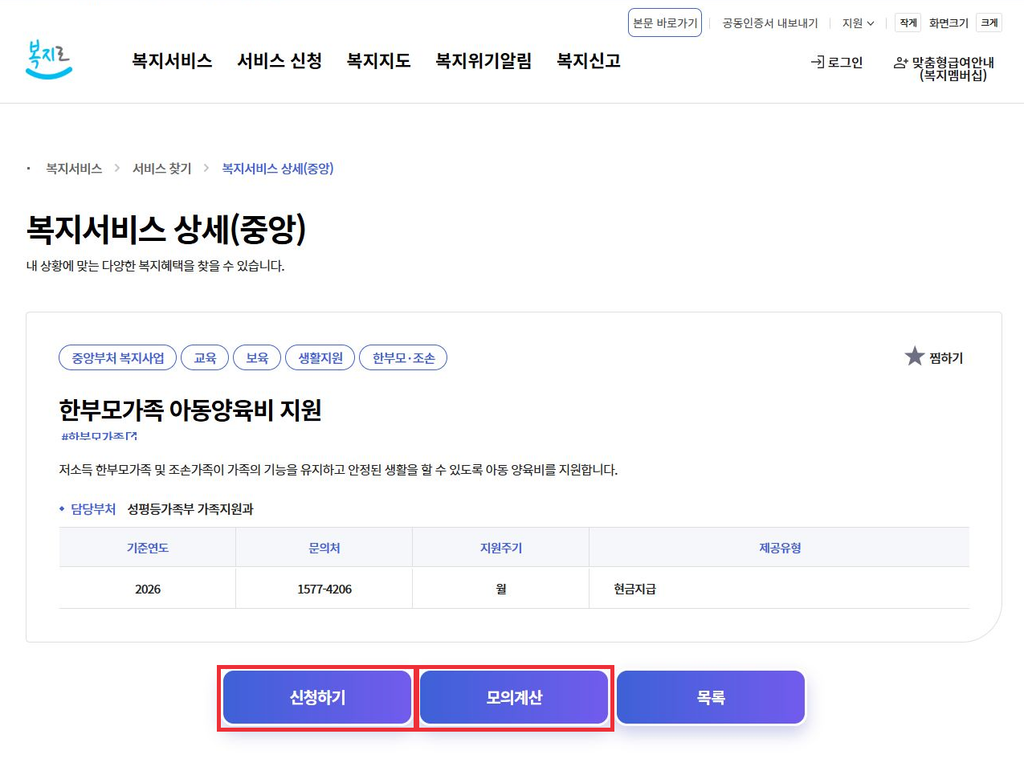Click the 목록 button

[711, 698]
